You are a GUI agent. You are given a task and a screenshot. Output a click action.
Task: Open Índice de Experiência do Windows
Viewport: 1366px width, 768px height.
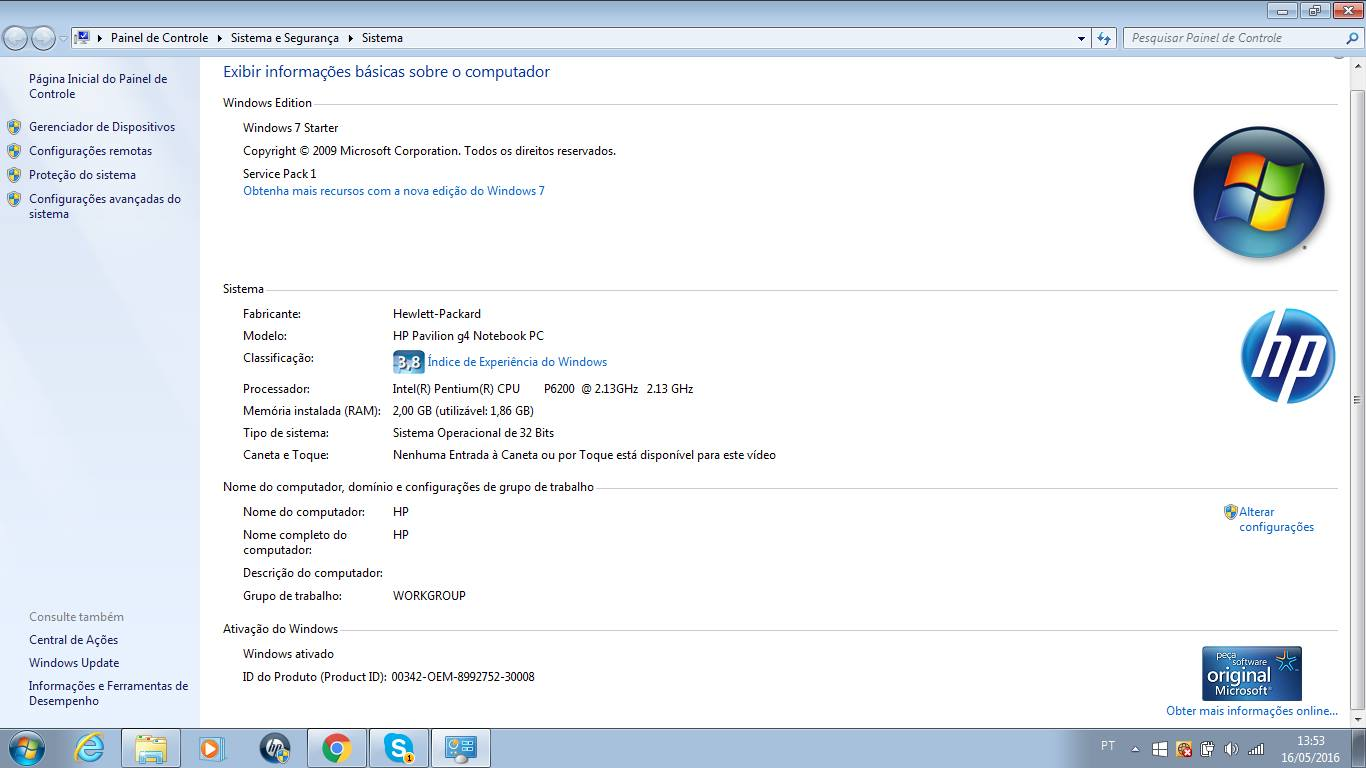click(517, 362)
